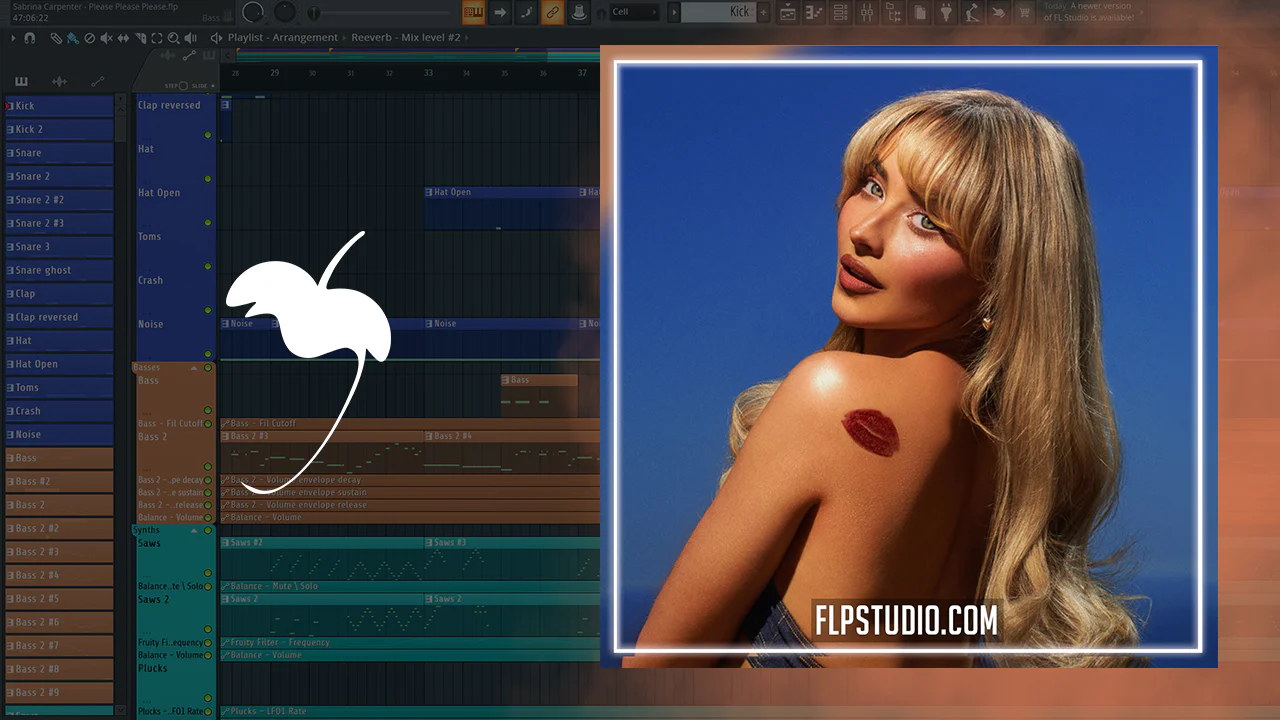Screen dimensions: 1280x720
Task: Select the Slice tool
Action: (x=140, y=38)
